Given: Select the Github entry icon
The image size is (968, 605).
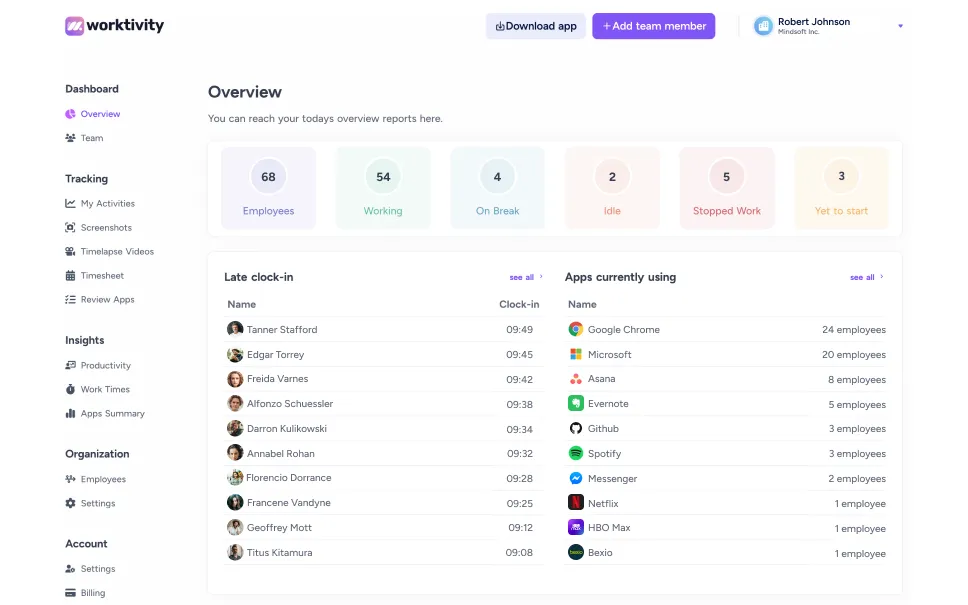Looking at the screenshot, I should coord(576,428).
